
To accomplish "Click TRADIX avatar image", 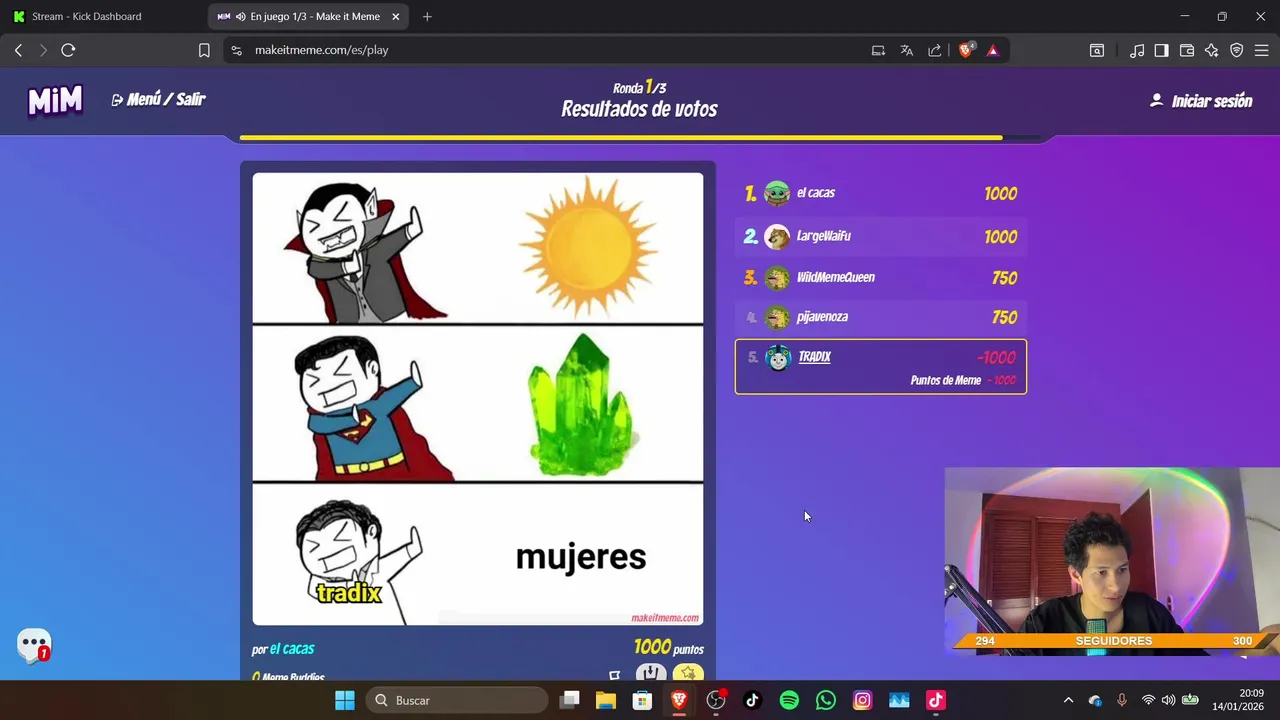I will (x=777, y=358).
